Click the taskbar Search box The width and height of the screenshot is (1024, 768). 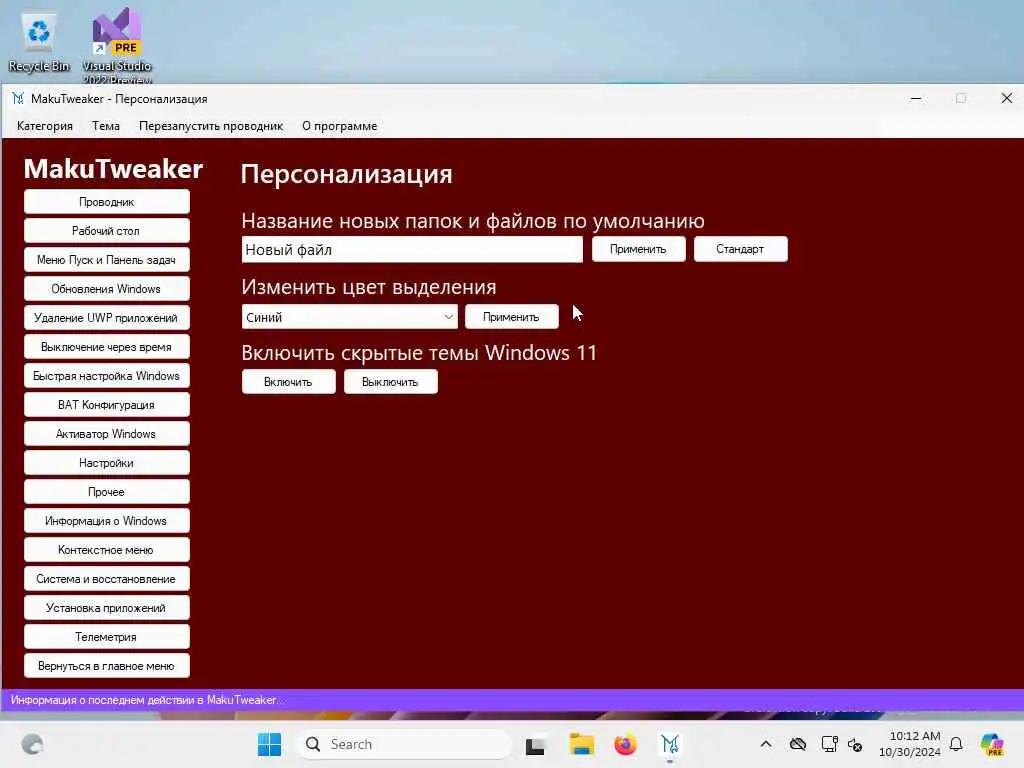(404, 744)
